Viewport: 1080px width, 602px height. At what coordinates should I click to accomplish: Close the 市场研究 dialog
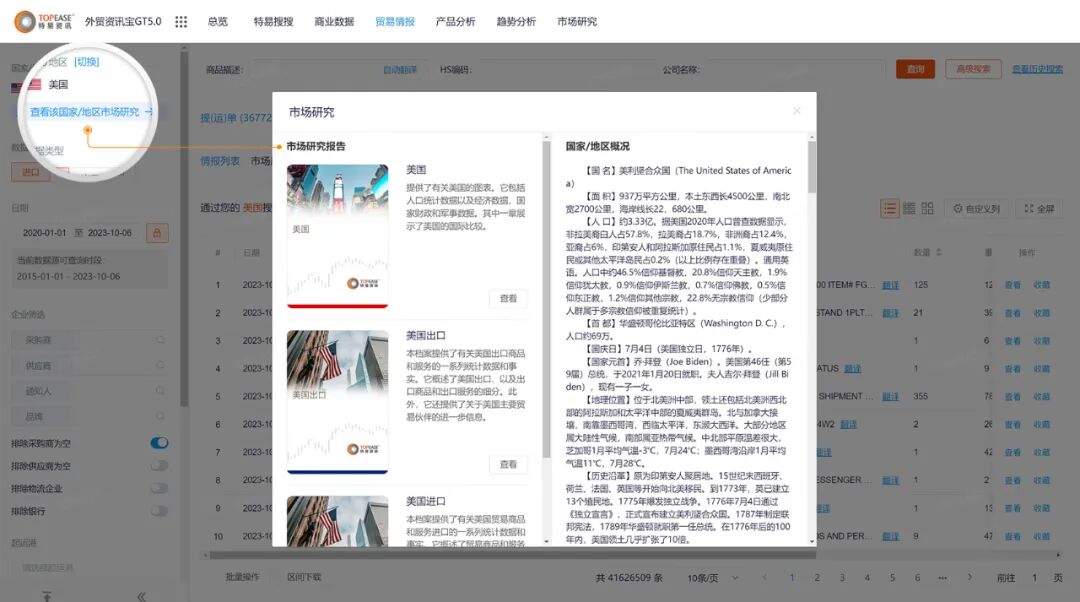tap(797, 111)
